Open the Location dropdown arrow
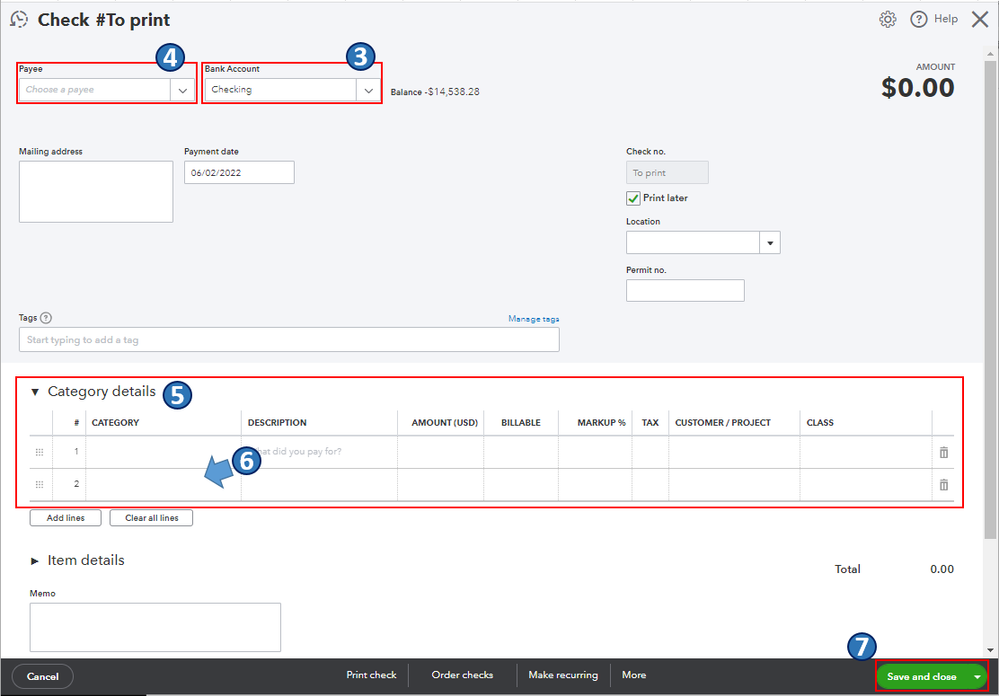Screen dimensions: 999x696 click(x=770, y=243)
